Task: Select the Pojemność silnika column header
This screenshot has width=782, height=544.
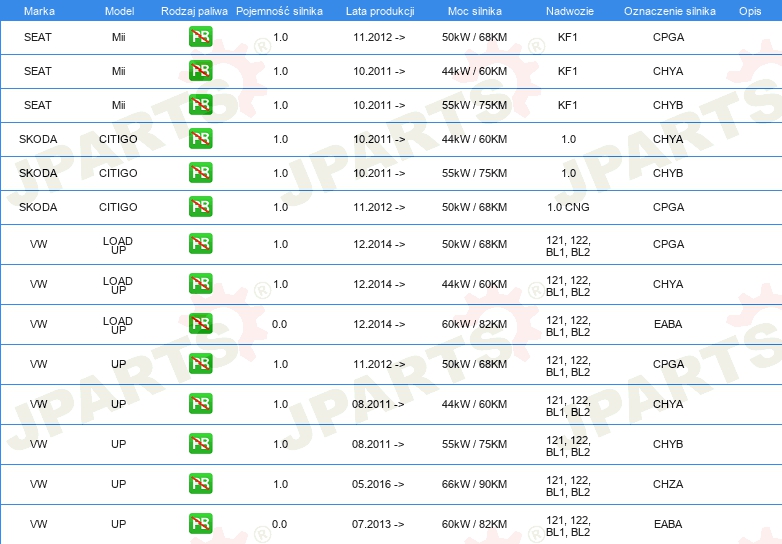Action: coord(279,11)
